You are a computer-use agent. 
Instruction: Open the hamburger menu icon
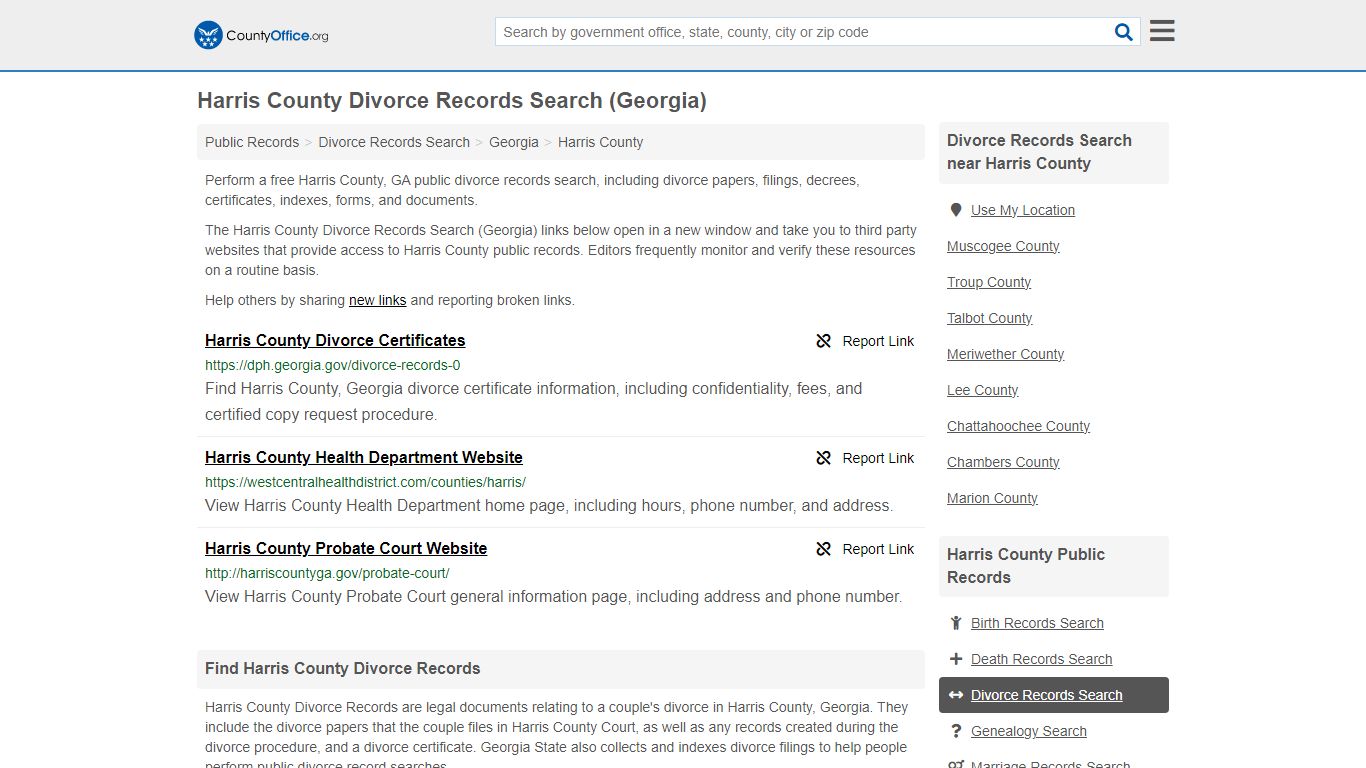coord(1162,31)
